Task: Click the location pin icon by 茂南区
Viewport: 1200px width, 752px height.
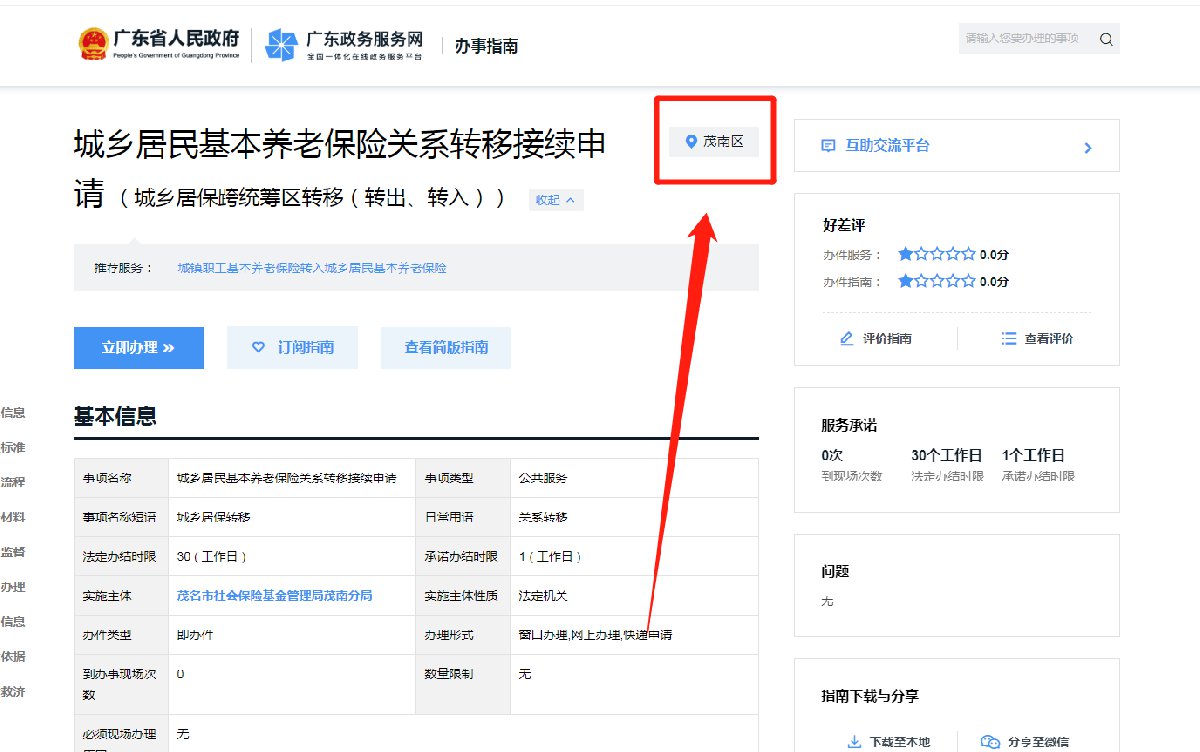Action: pos(690,142)
